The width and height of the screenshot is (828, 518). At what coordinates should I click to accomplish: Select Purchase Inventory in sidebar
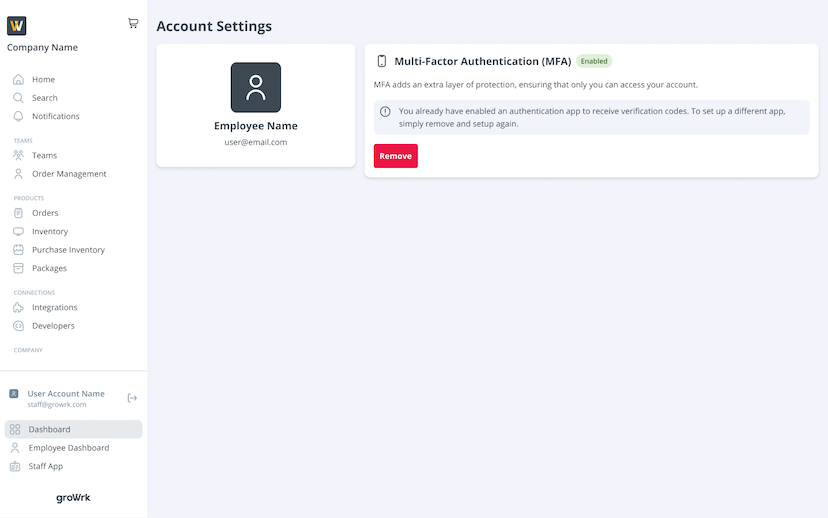pos(68,250)
